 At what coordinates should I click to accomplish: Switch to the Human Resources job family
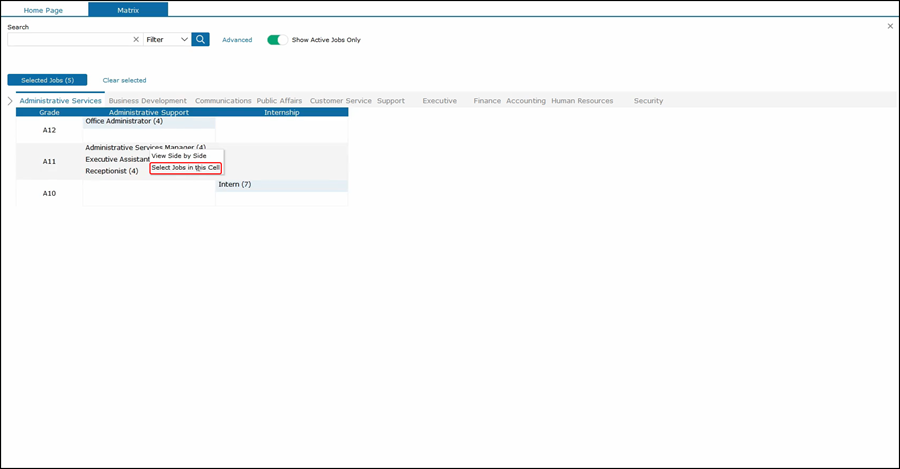582,101
